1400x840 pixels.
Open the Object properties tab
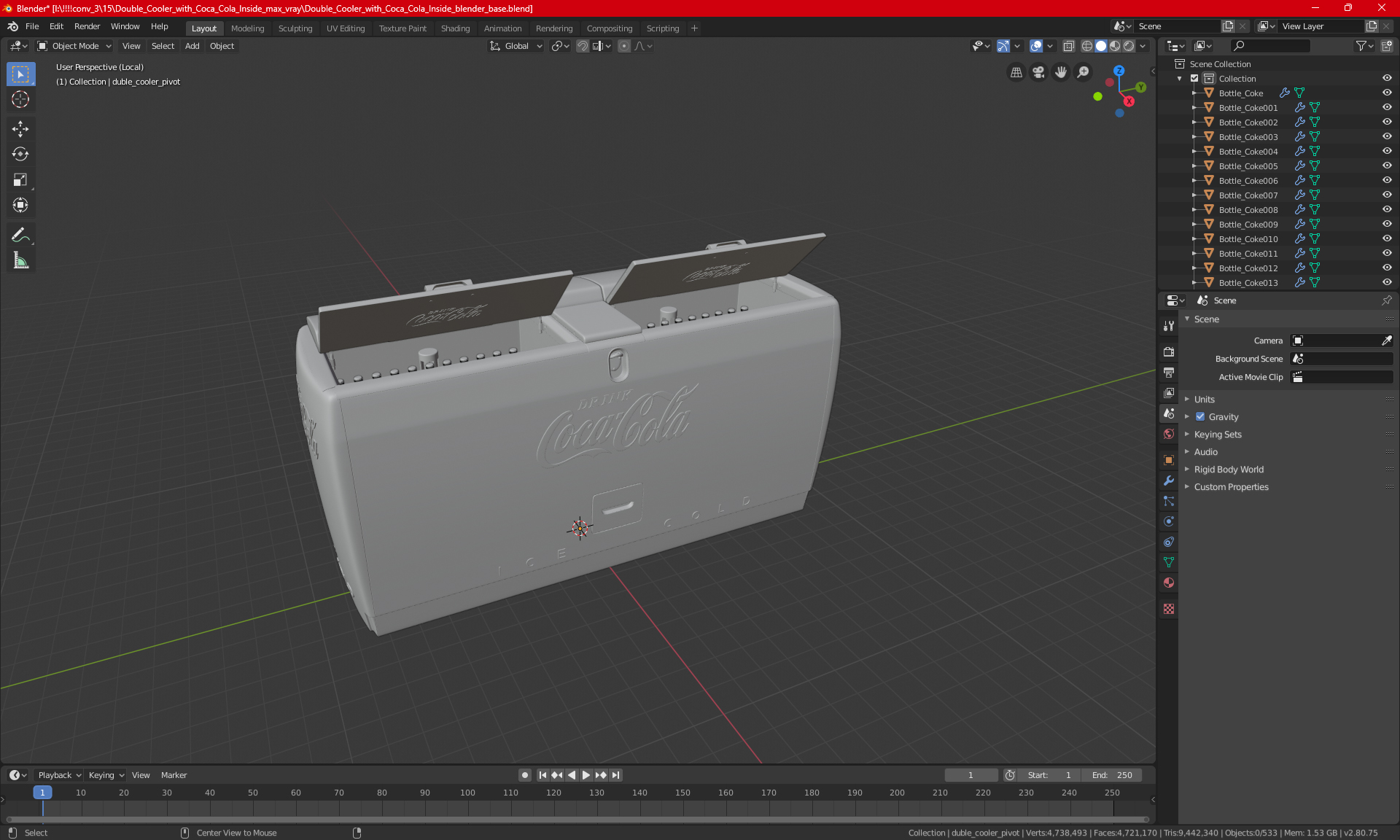click(x=1169, y=460)
